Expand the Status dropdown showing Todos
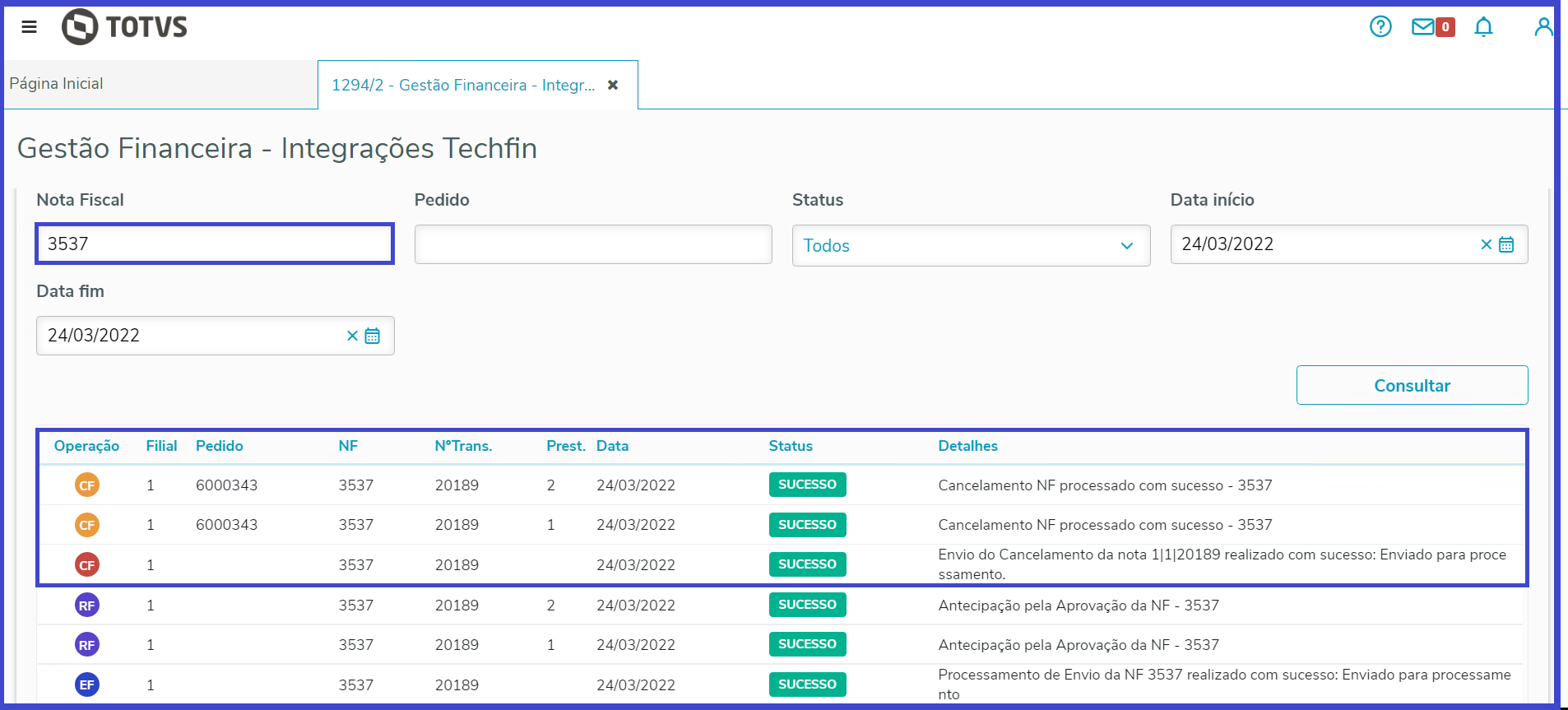Screen dimensions: 1568x710 [971, 245]
